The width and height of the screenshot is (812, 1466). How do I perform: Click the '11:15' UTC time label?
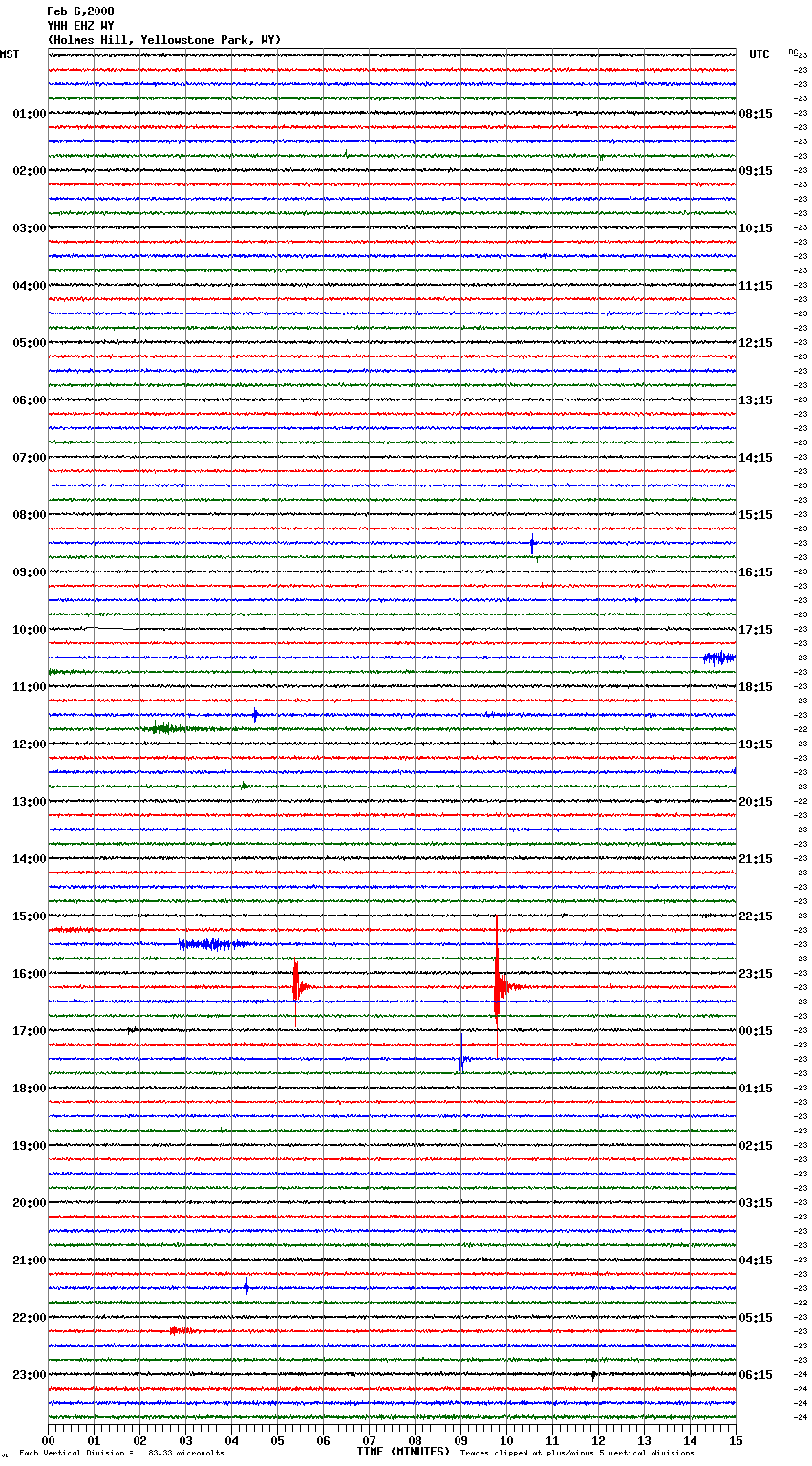(x=756, y=286)
